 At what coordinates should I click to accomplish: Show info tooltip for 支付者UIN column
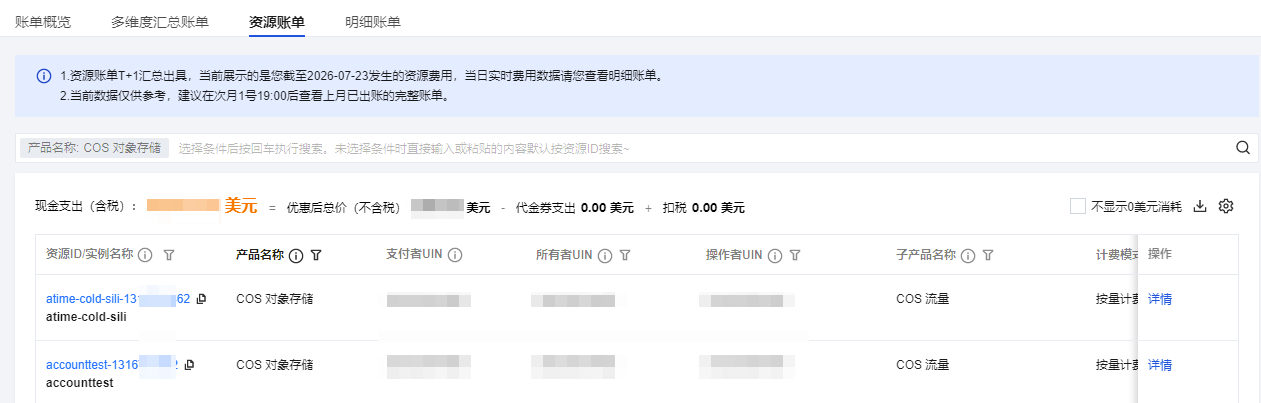pyautogui.click(x=455, y=256)
